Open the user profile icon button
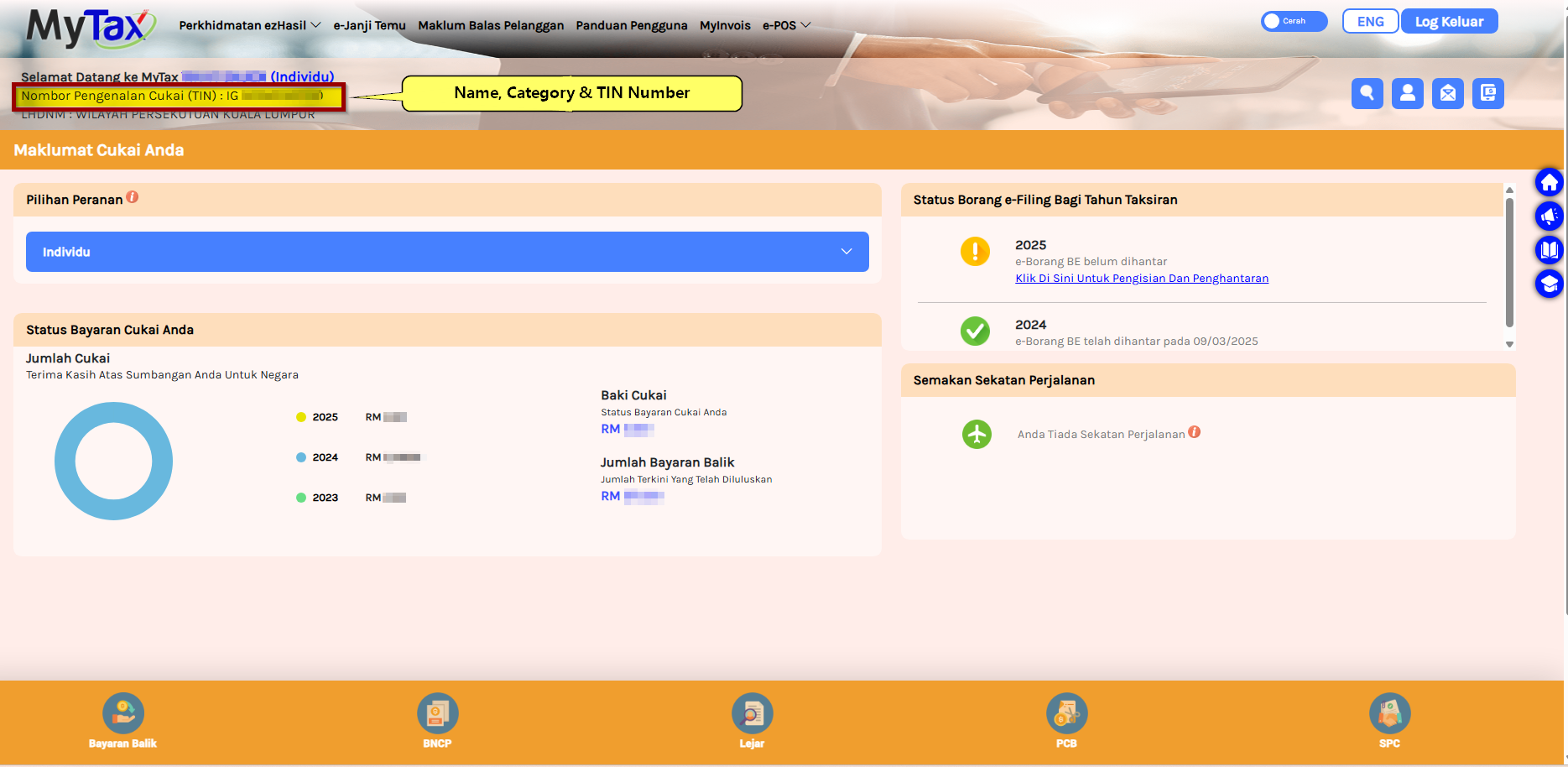The width and height of the screenshot is (1568, 767). [x=1407, y=93]
